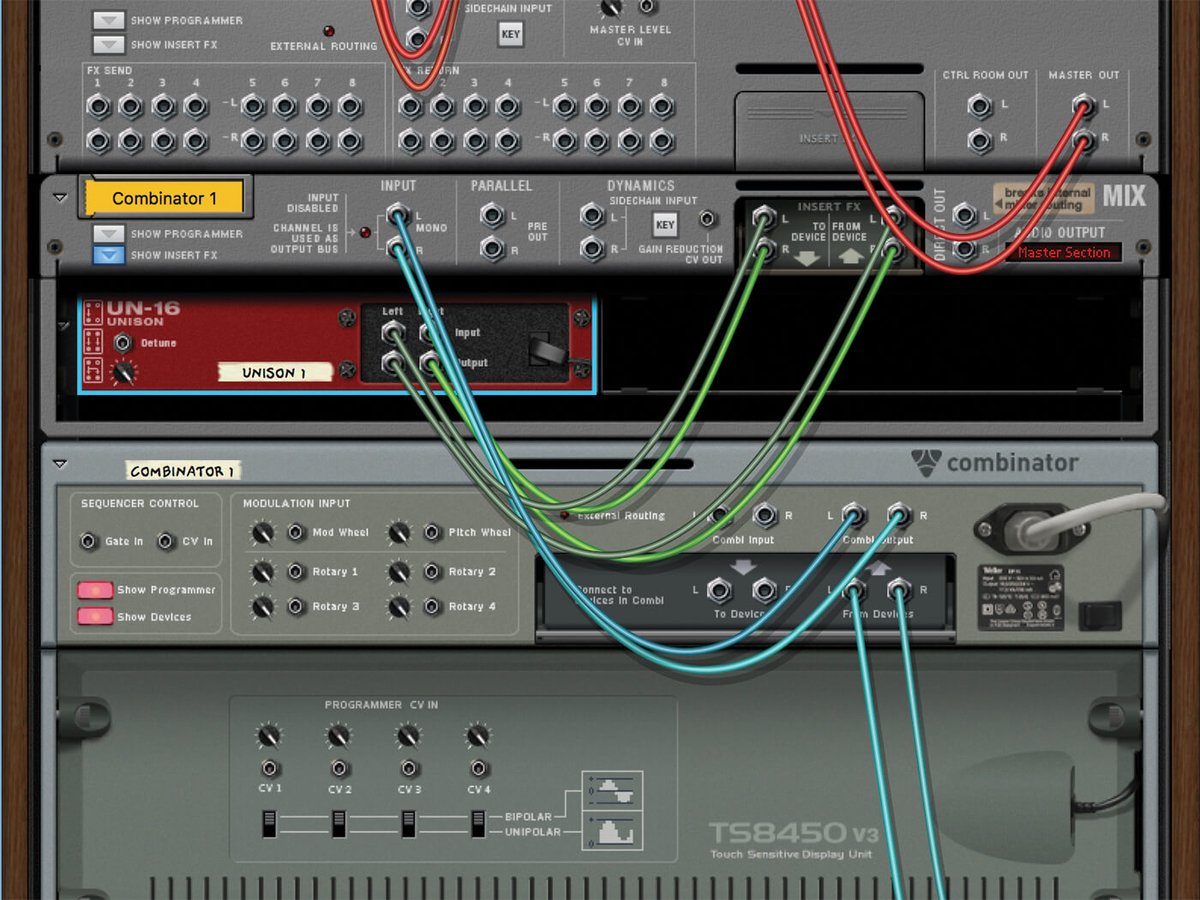The image size is (1200, 900).
Task: Toggle Show Programmer on the Combinator
Action: click(x=95, y=589)
